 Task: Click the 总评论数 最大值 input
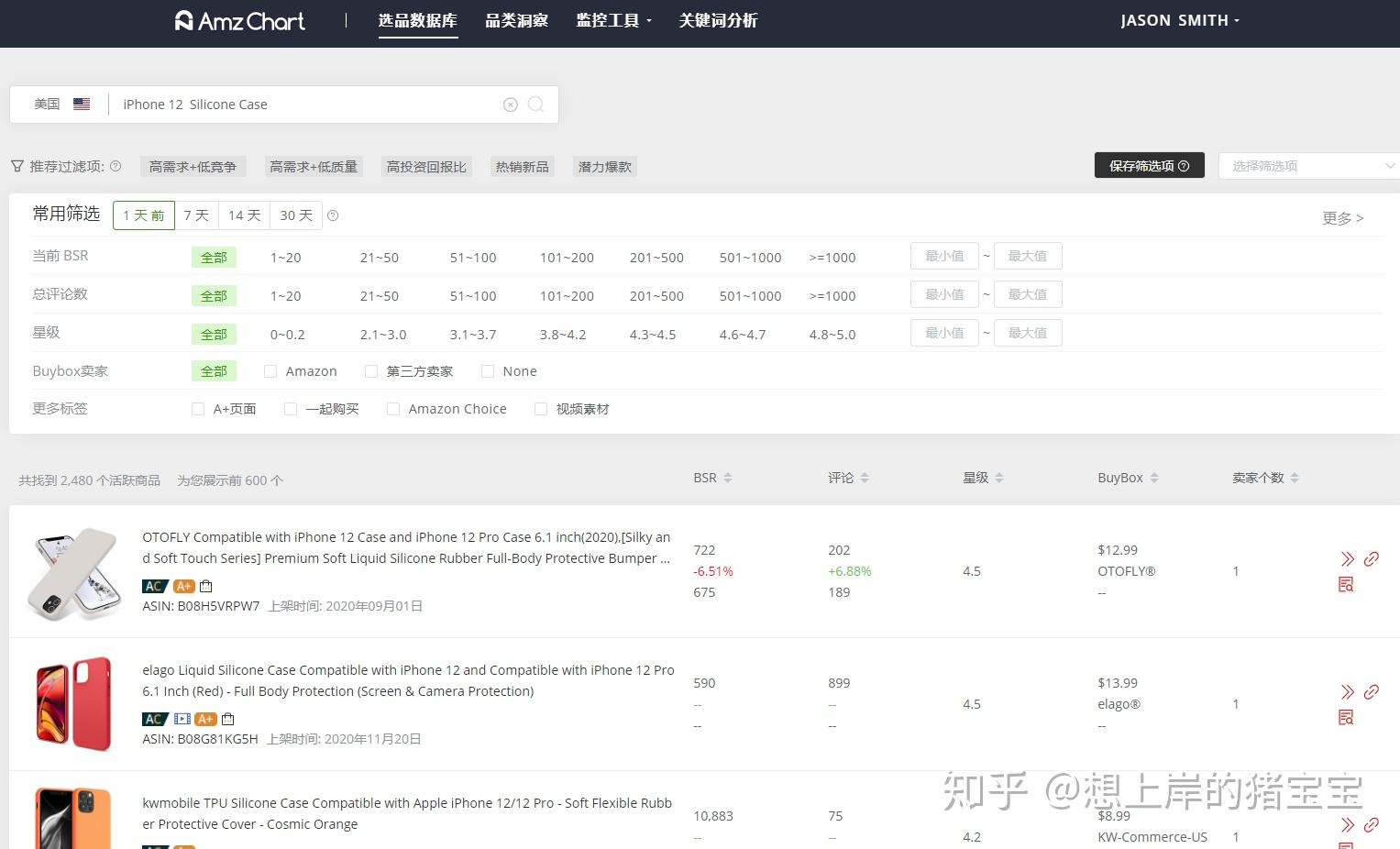1028,294
